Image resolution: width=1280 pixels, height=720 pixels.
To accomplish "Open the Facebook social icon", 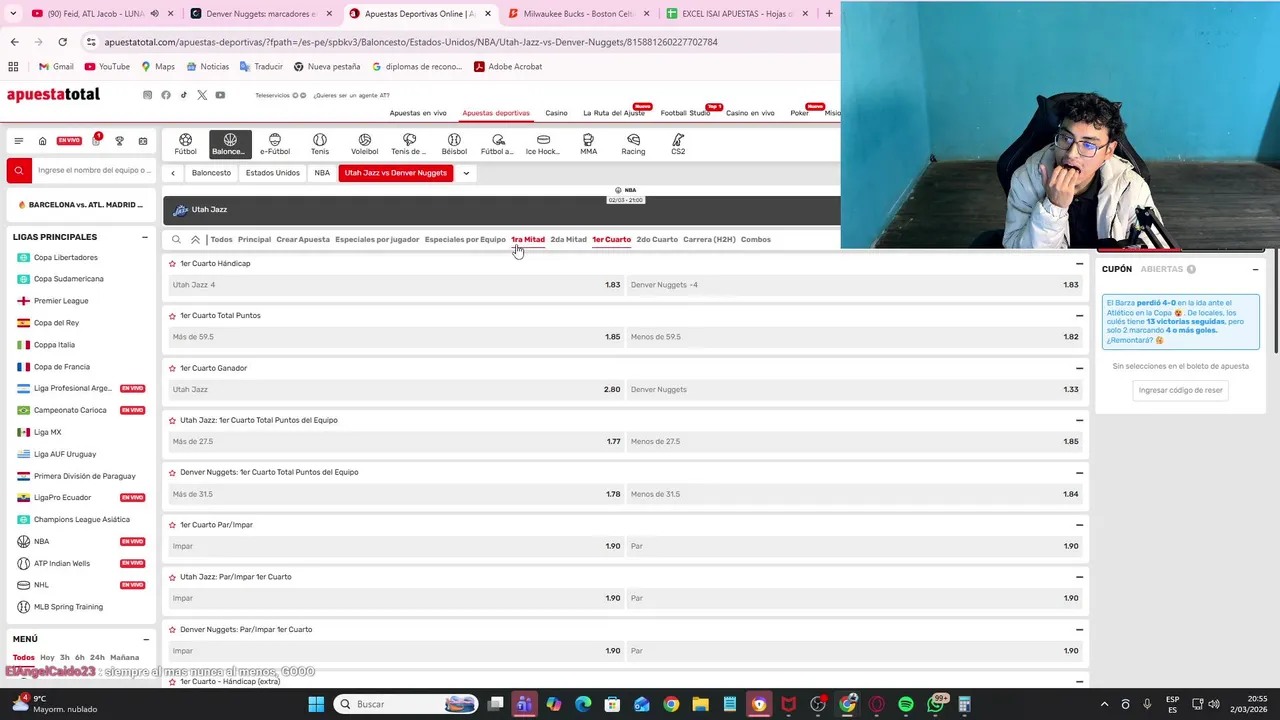I will click(x=166, y=95).
